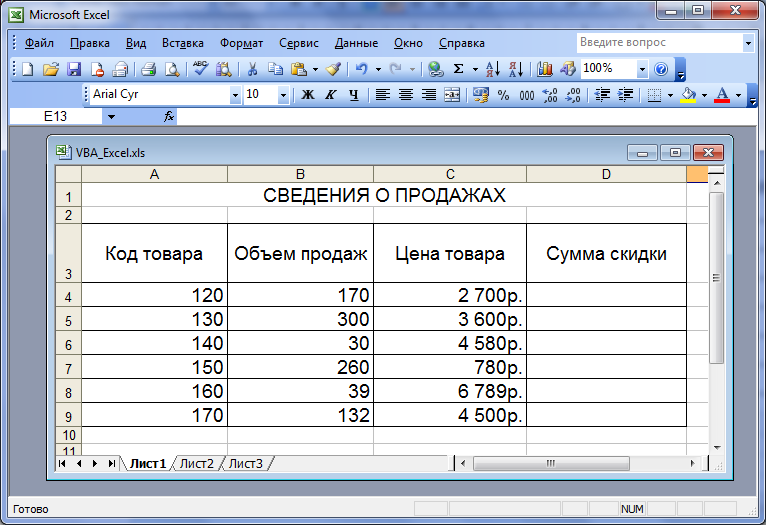766x525 pixels.
Task: Apply the Currency style icon
Action: [481, 95]
